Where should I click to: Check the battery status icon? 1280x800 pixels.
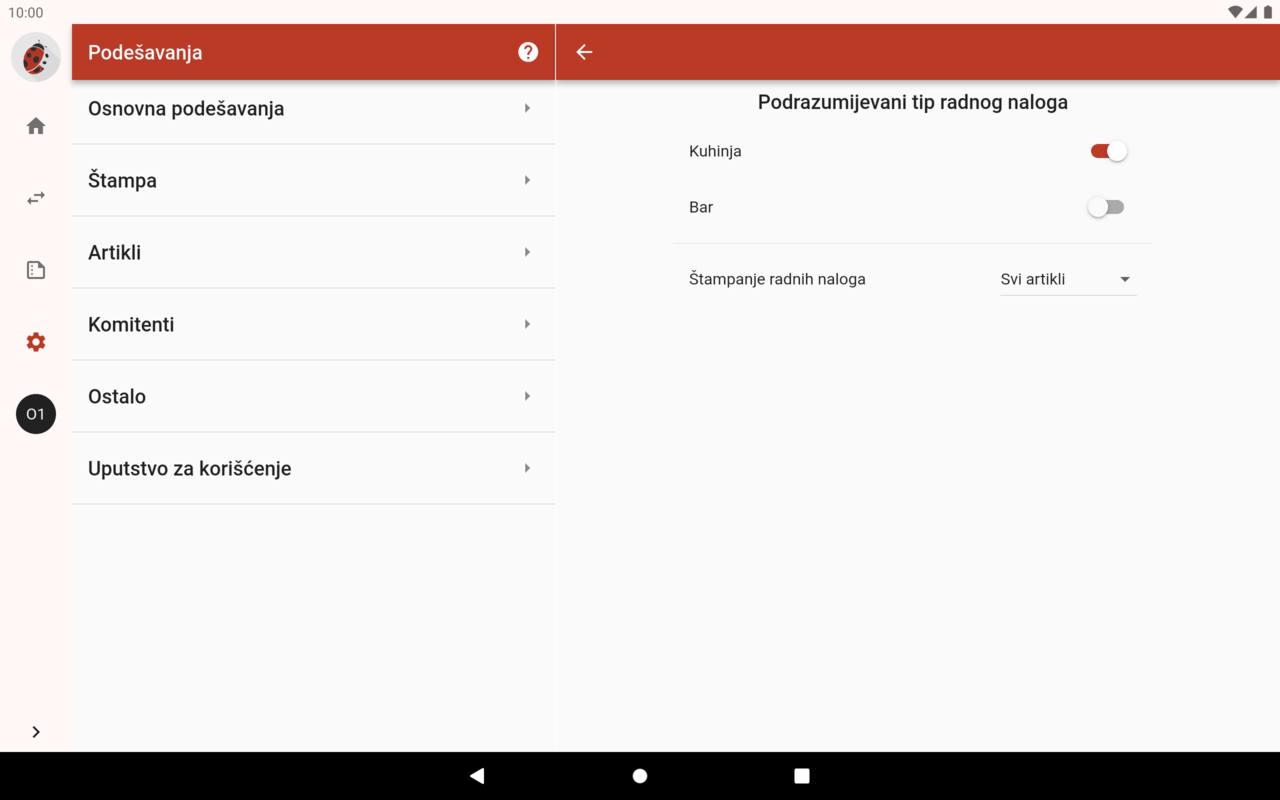tap(1268, 12)
